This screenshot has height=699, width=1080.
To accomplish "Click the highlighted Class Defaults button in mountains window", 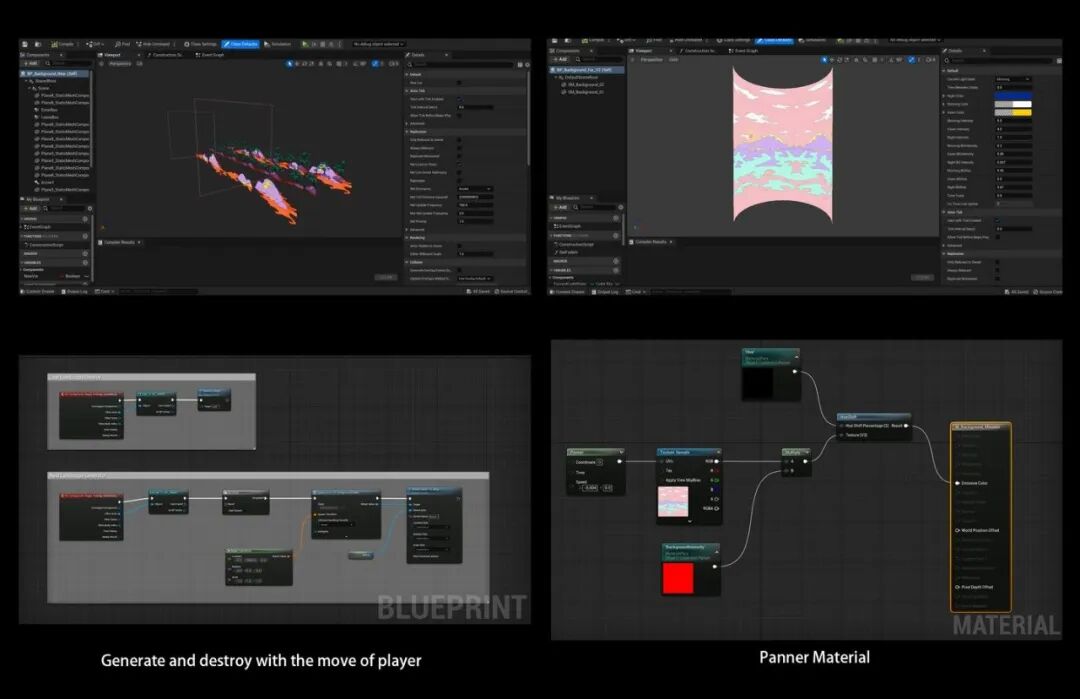I will pyautogui.click(x=240, y=44).
